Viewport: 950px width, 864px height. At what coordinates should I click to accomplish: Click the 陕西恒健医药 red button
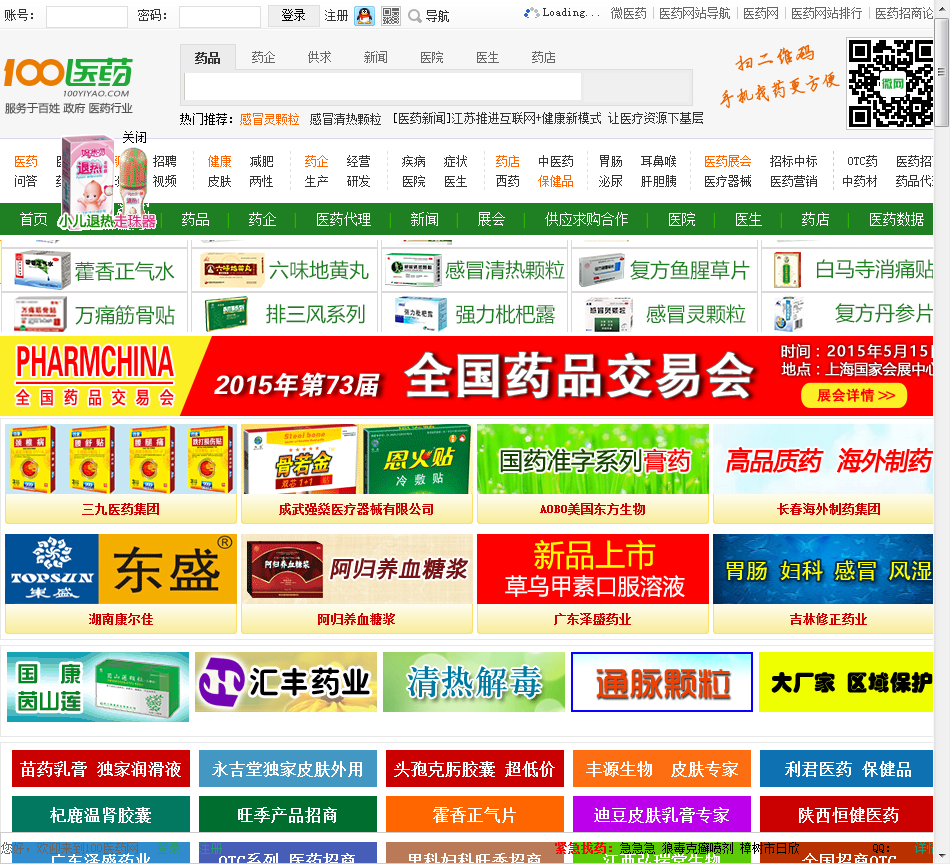[x=848, y=814]
